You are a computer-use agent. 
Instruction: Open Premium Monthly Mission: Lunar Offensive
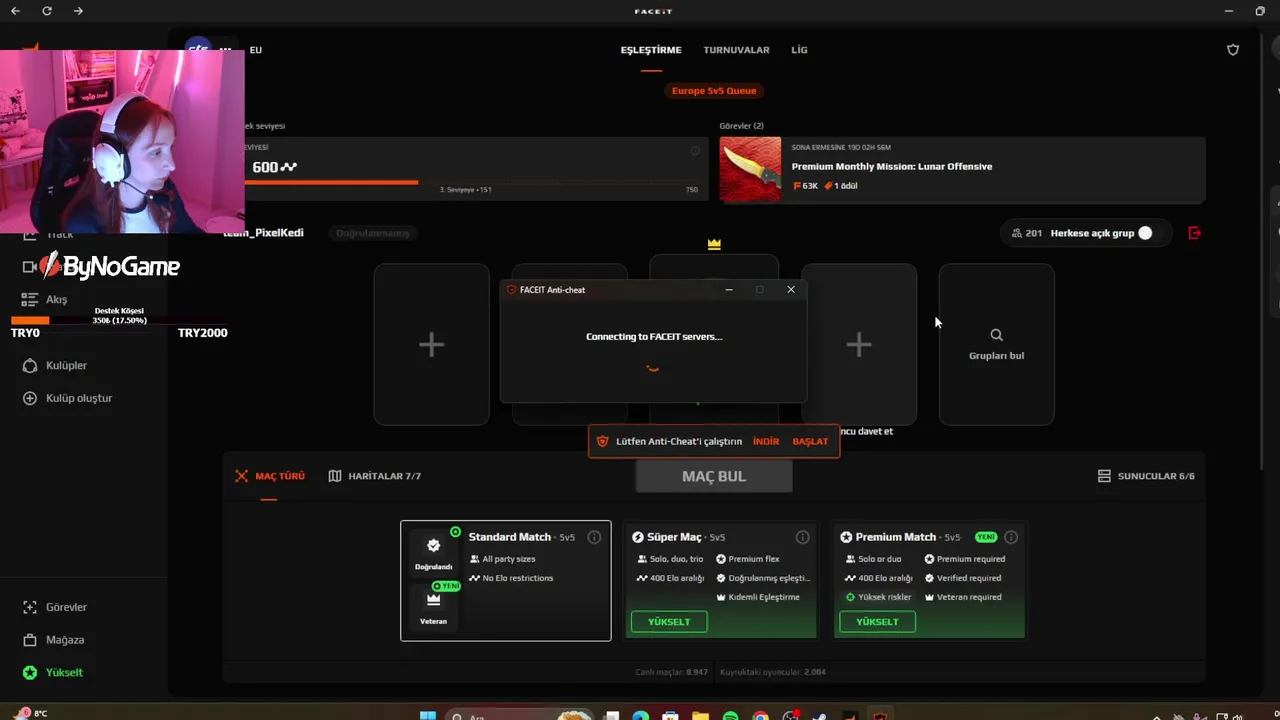[892, 167]
